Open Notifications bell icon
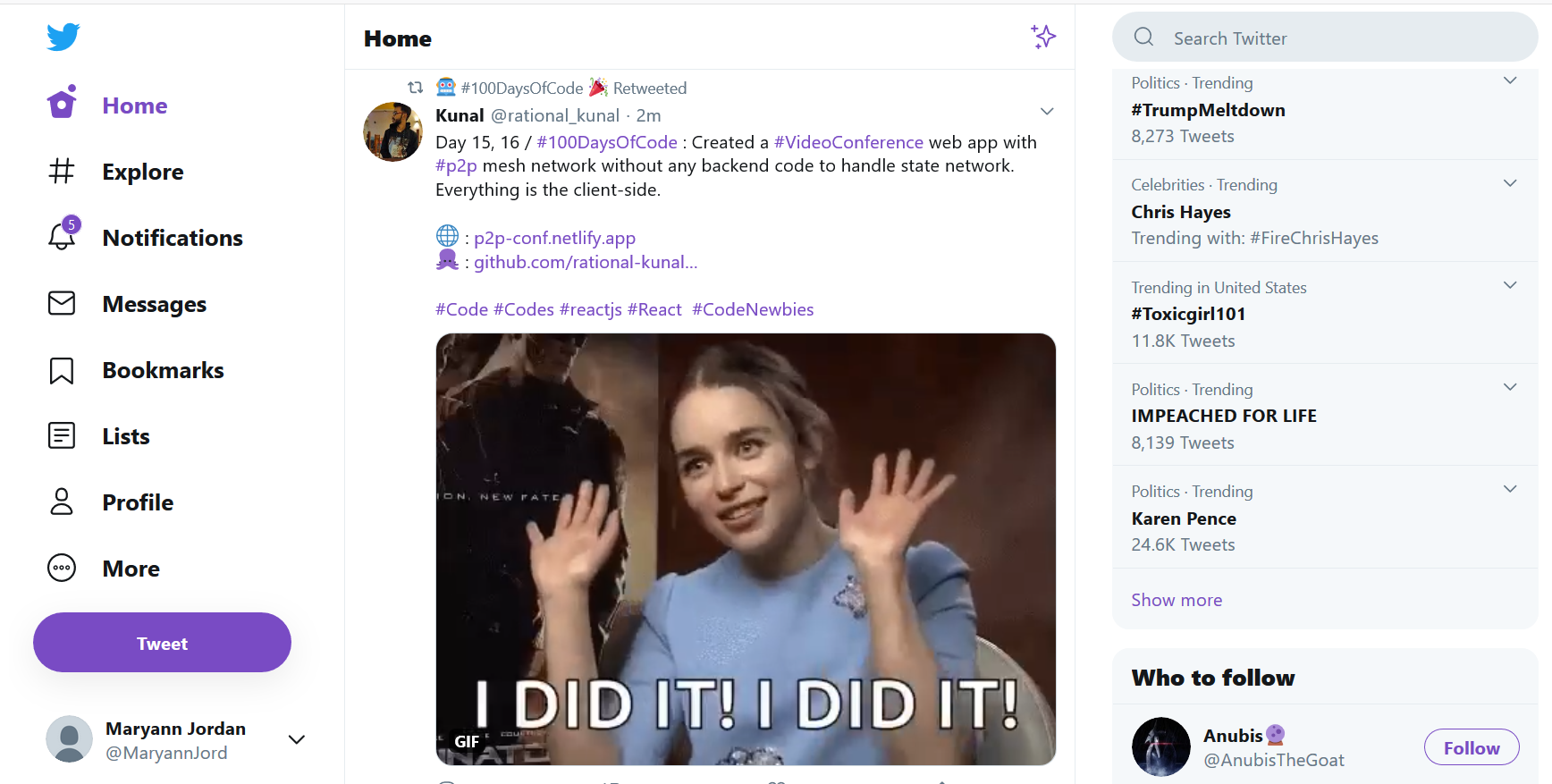Image resolution: width=1552 pixels, height=784 pixels. pos(62,237)
